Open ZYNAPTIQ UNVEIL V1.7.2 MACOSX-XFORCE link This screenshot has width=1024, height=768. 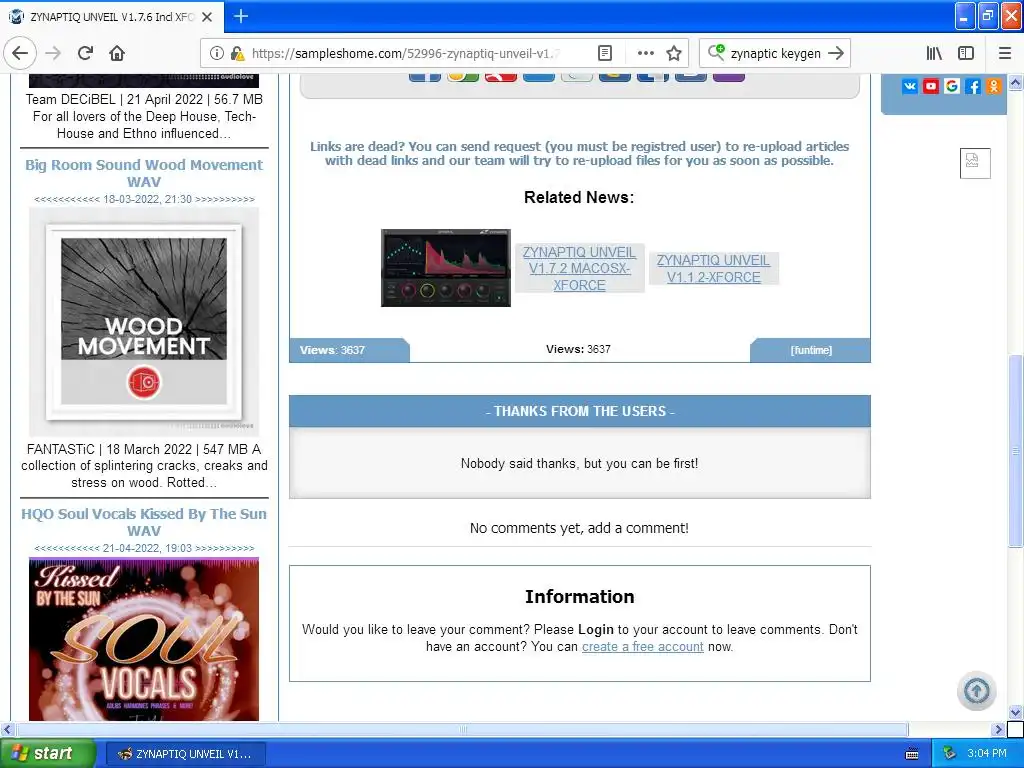coord(579,268)
